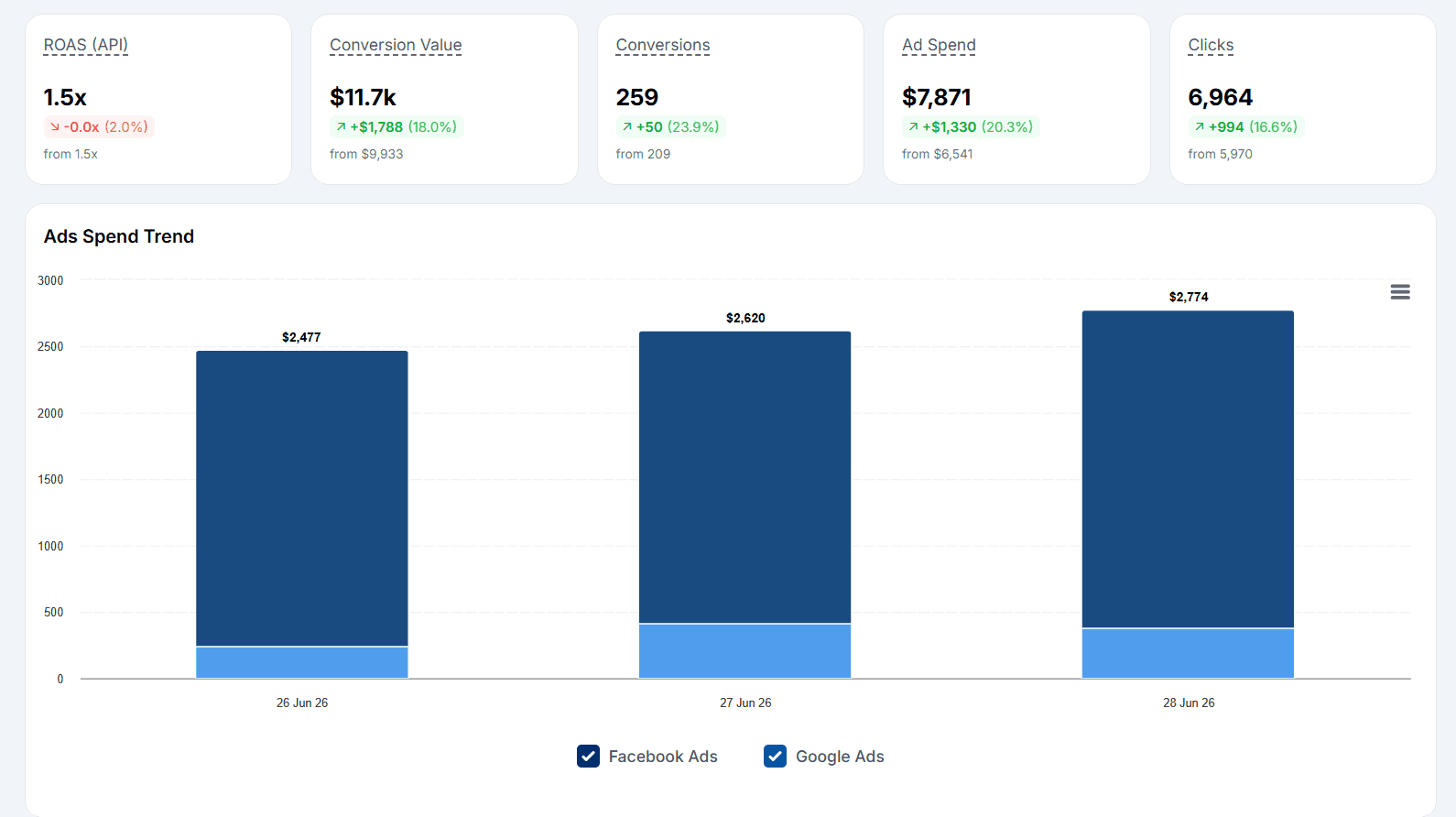Click the 26 Jun 26 axis label

tap(302, 703)
